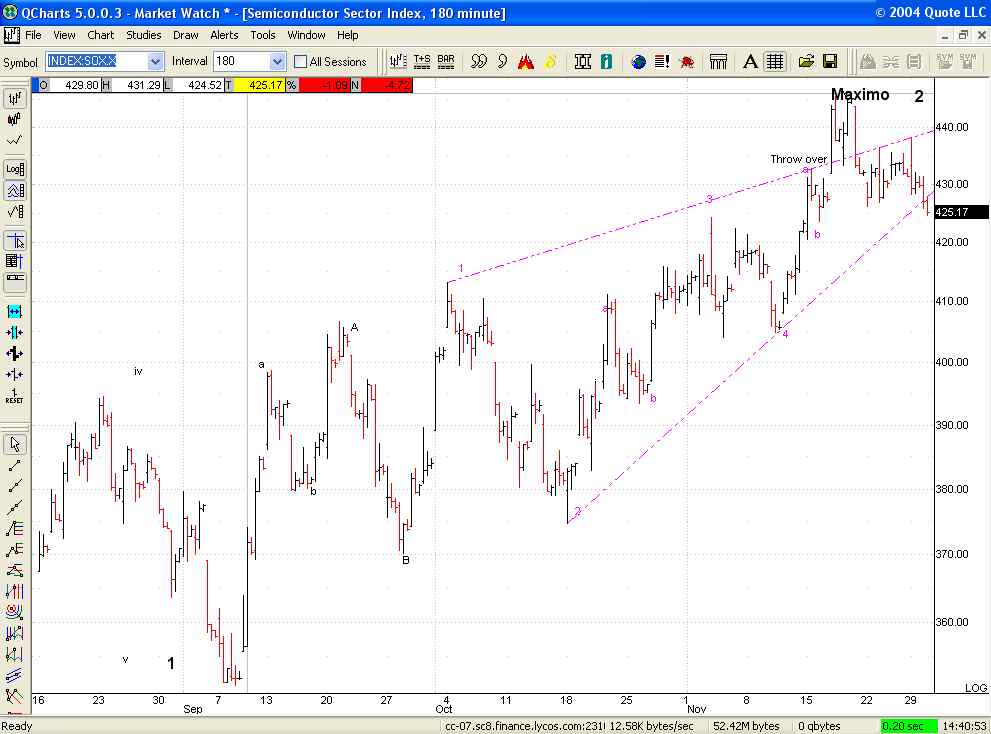Select the arrow pointer tool

(x=15, y=444)
